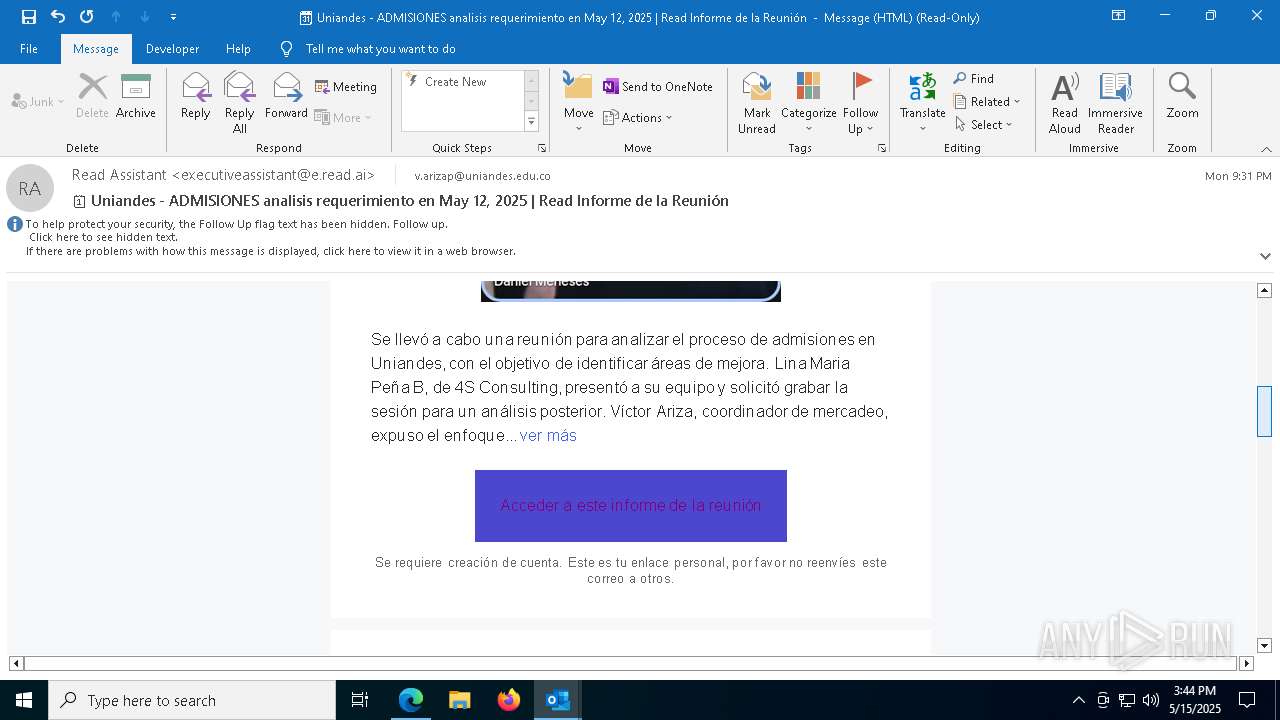Expand the message header chevron
The image size is (1280, 720).
coord(1265,256)
